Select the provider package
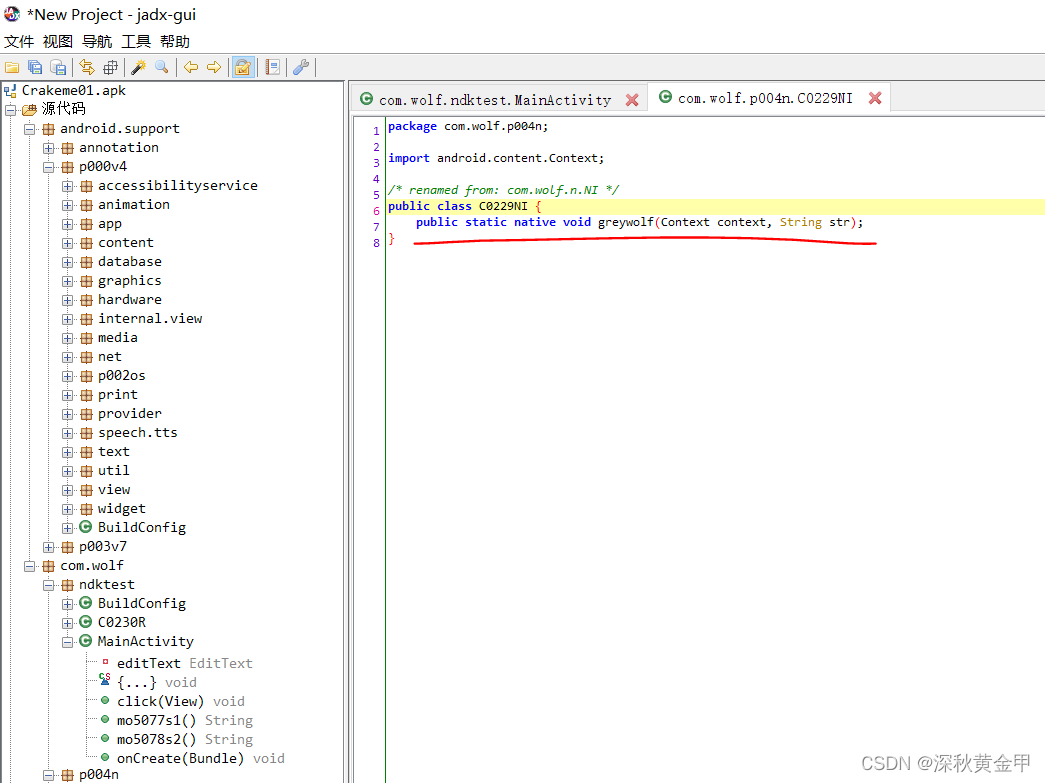The image size is (1045, 783). (130, 414)
